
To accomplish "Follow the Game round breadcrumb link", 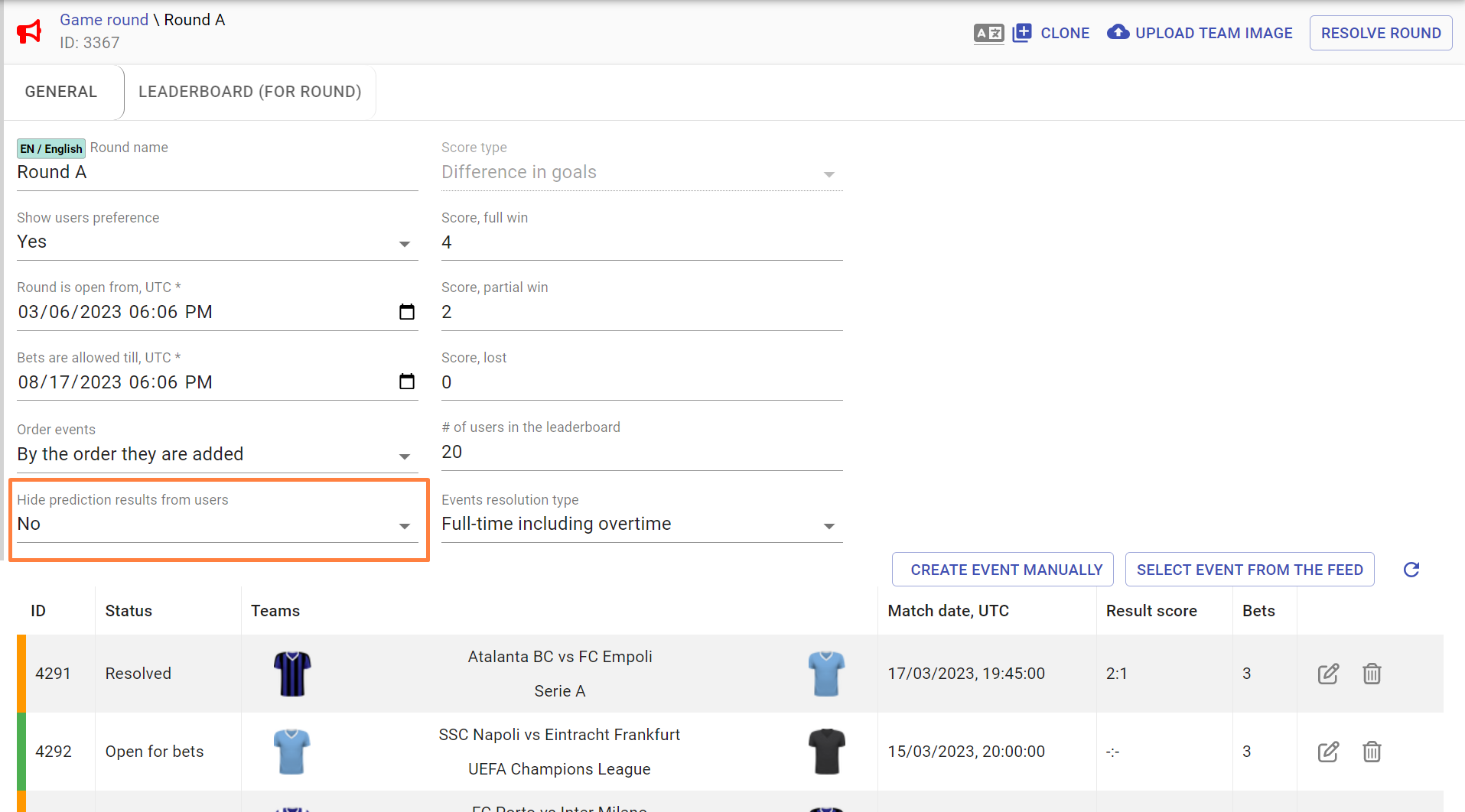I will pos(104,20).
